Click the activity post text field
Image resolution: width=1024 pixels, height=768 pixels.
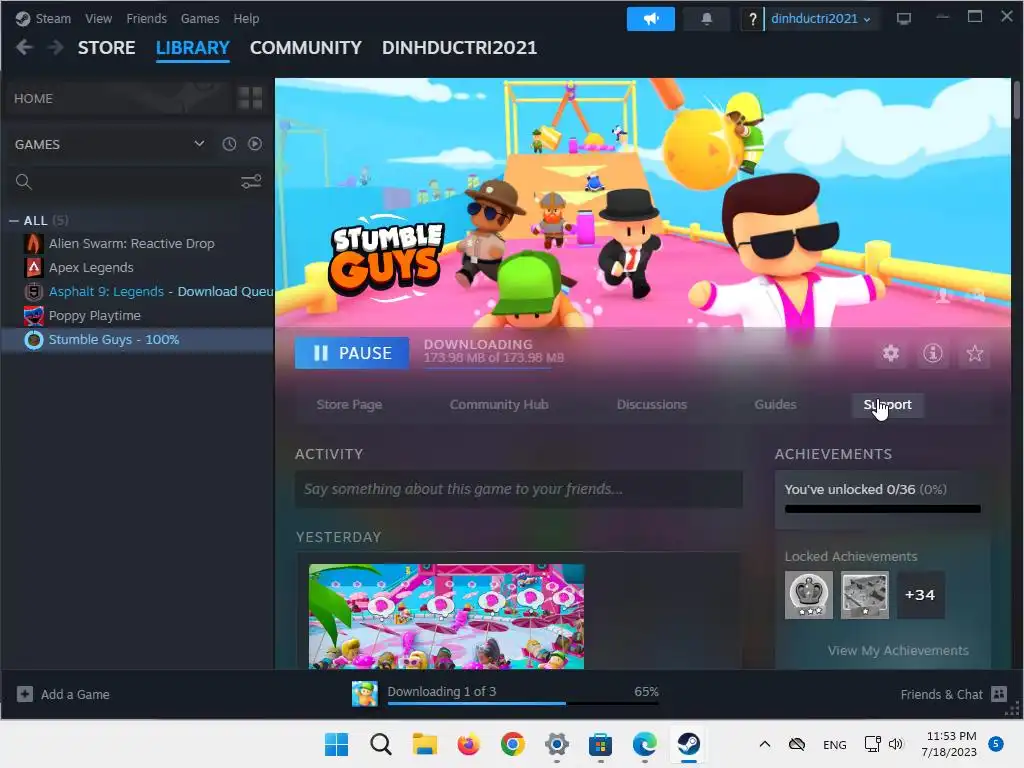click(x=519, y=489)
